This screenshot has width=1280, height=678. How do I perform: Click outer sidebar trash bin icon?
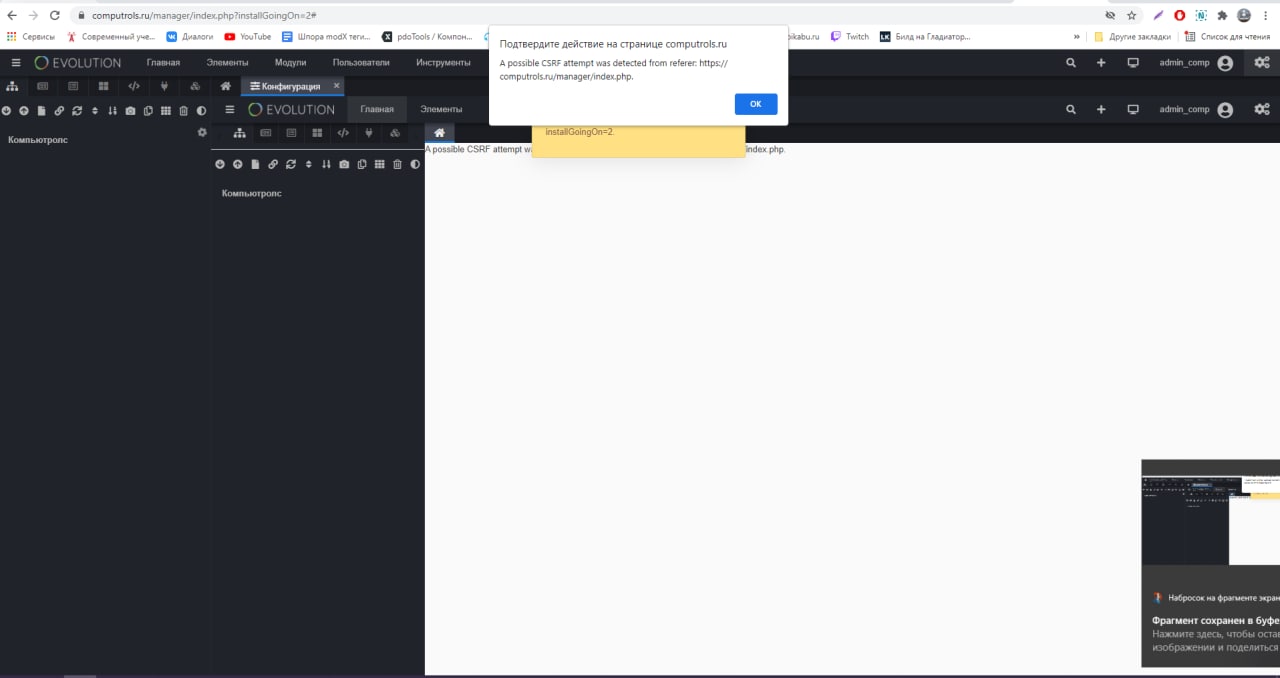pos(184,111)
